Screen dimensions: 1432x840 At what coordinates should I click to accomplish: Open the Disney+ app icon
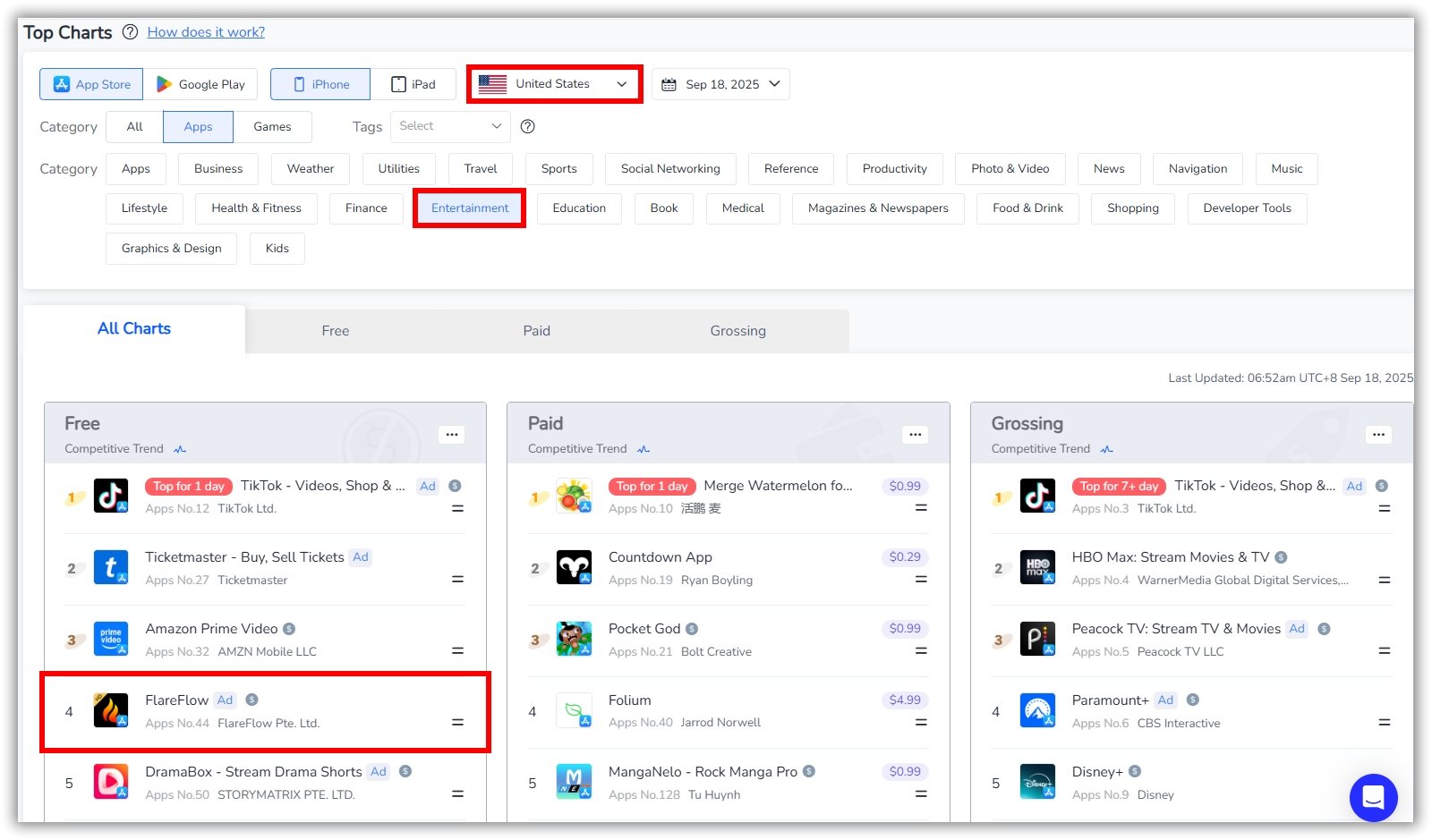pyautogui.click(x=1037, y=782)
